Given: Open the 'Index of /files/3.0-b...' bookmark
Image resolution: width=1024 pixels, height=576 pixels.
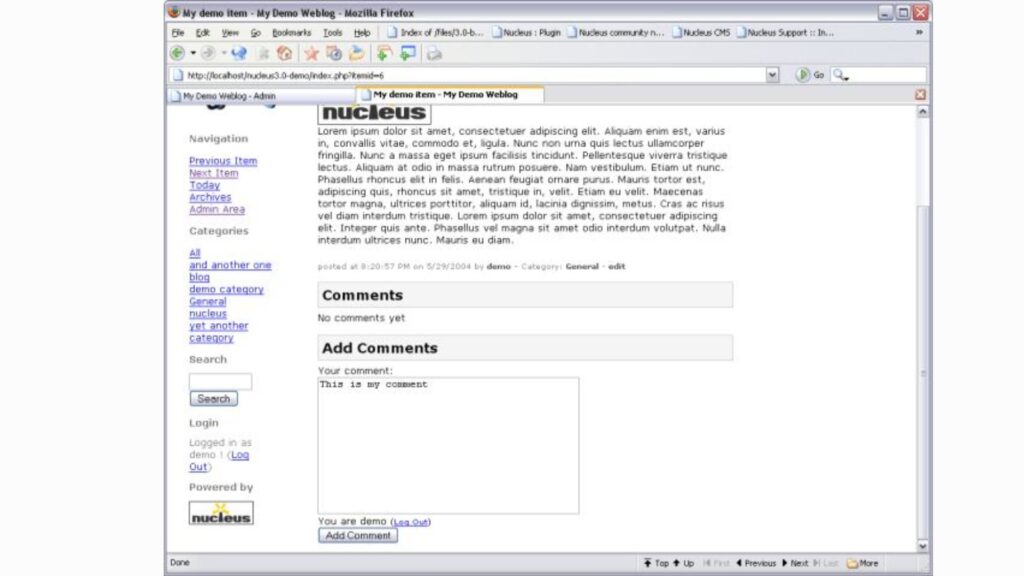Looking at the screenshot, I should [x=435, y=32].
